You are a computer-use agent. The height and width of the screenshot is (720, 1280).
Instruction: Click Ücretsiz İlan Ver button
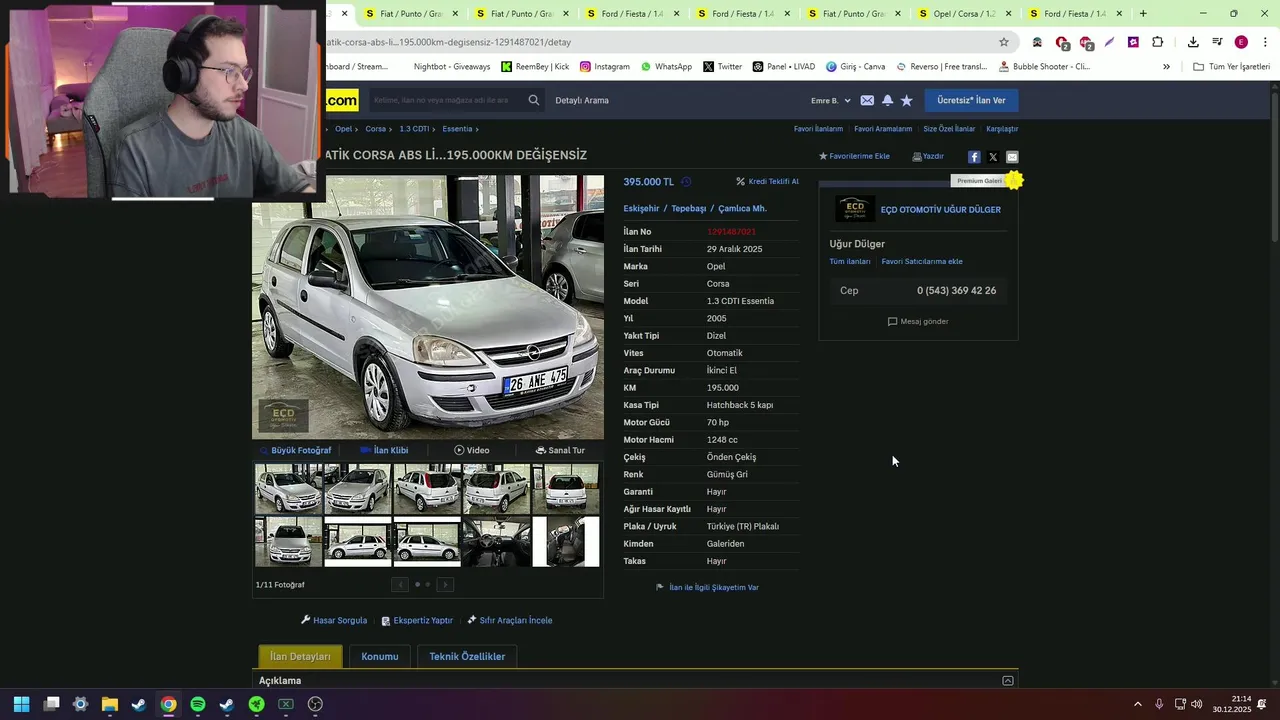(971, 100)
